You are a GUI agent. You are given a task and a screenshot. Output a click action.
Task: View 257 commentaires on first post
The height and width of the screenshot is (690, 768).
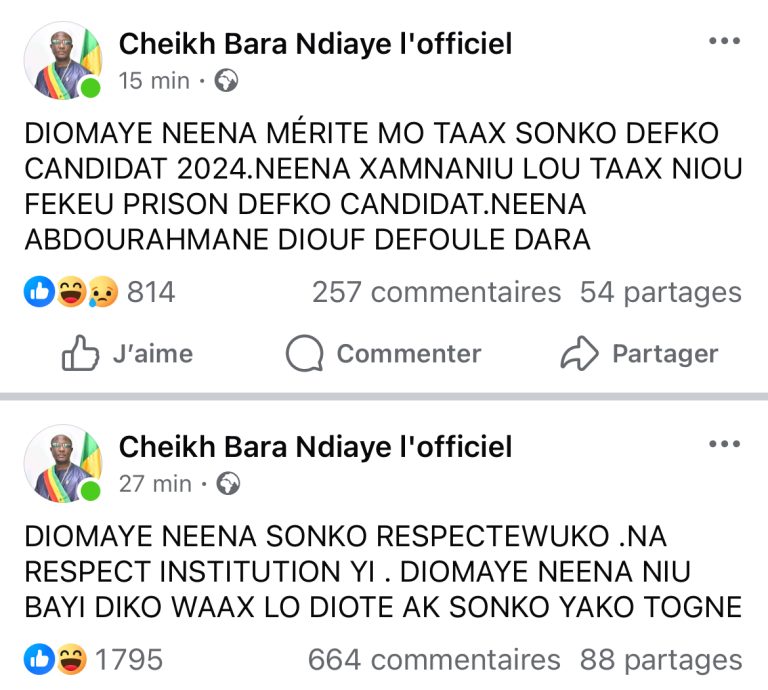(436, 292)
